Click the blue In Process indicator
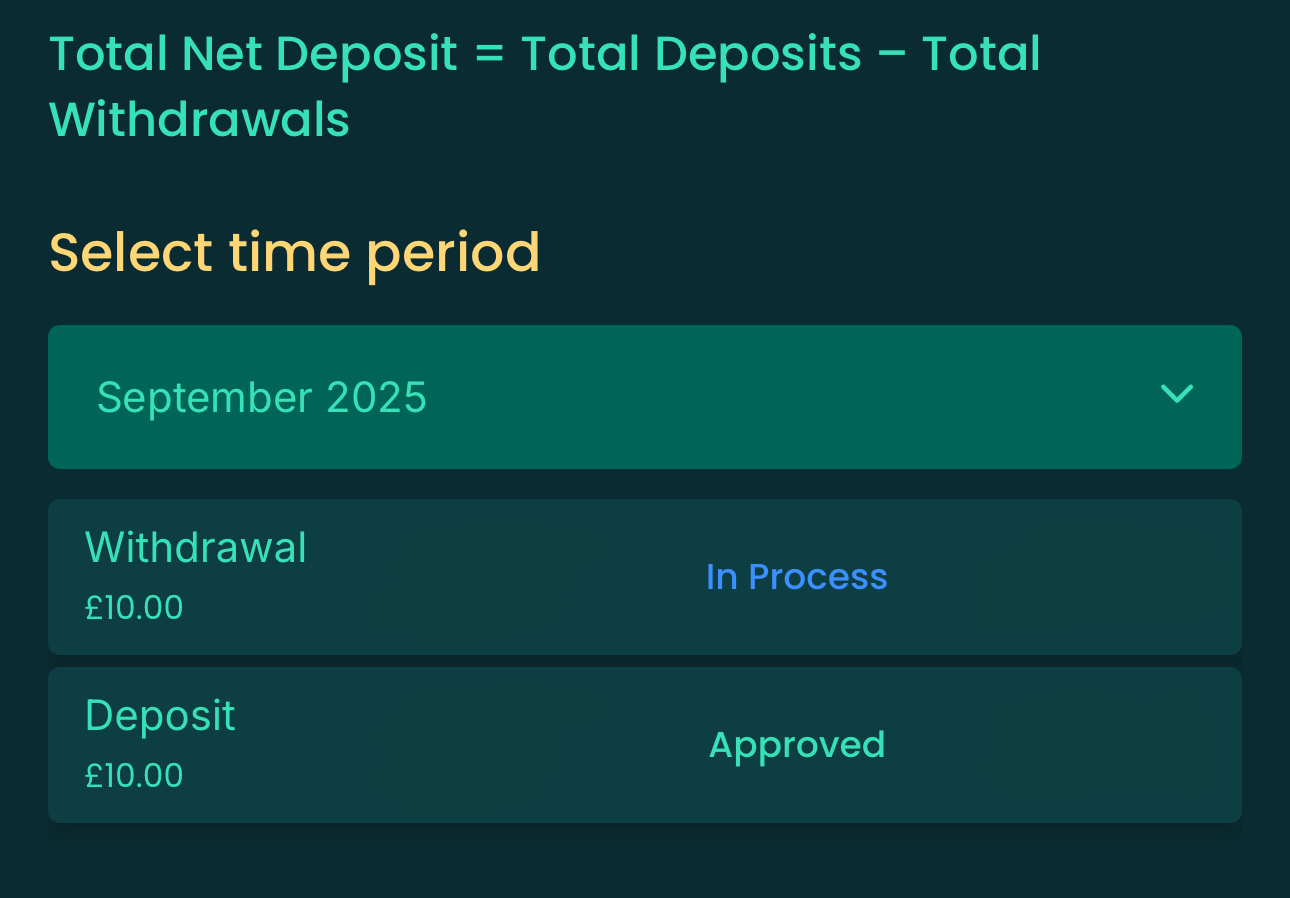Screen dimensions: 1290x898 pyautogui.click(x=796, y=577)
